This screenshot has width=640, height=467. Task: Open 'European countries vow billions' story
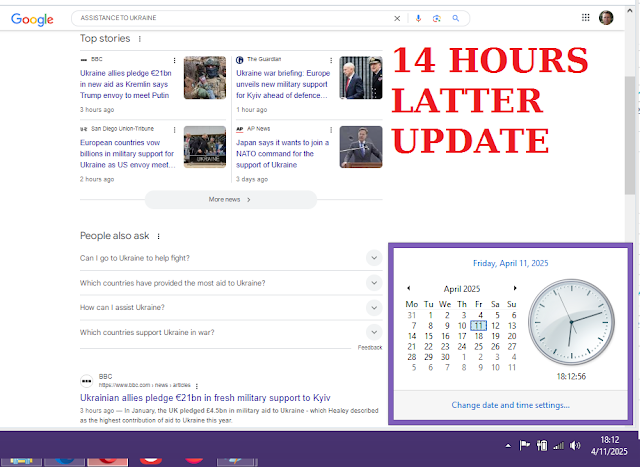[x=127, y=154]
